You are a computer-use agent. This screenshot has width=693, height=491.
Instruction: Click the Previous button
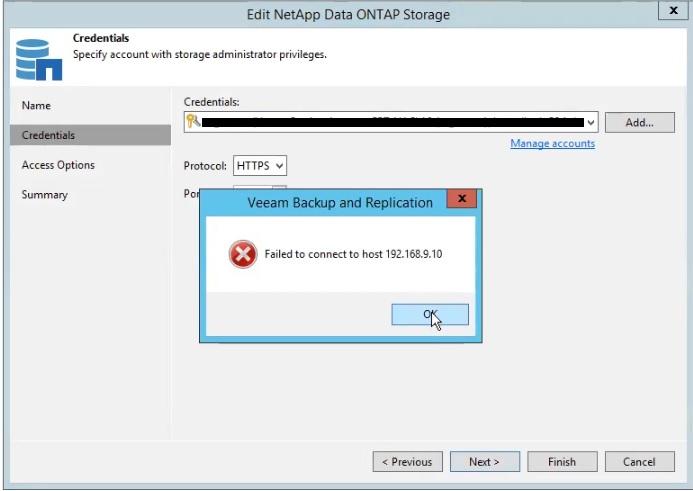click(x=408, y=462)
